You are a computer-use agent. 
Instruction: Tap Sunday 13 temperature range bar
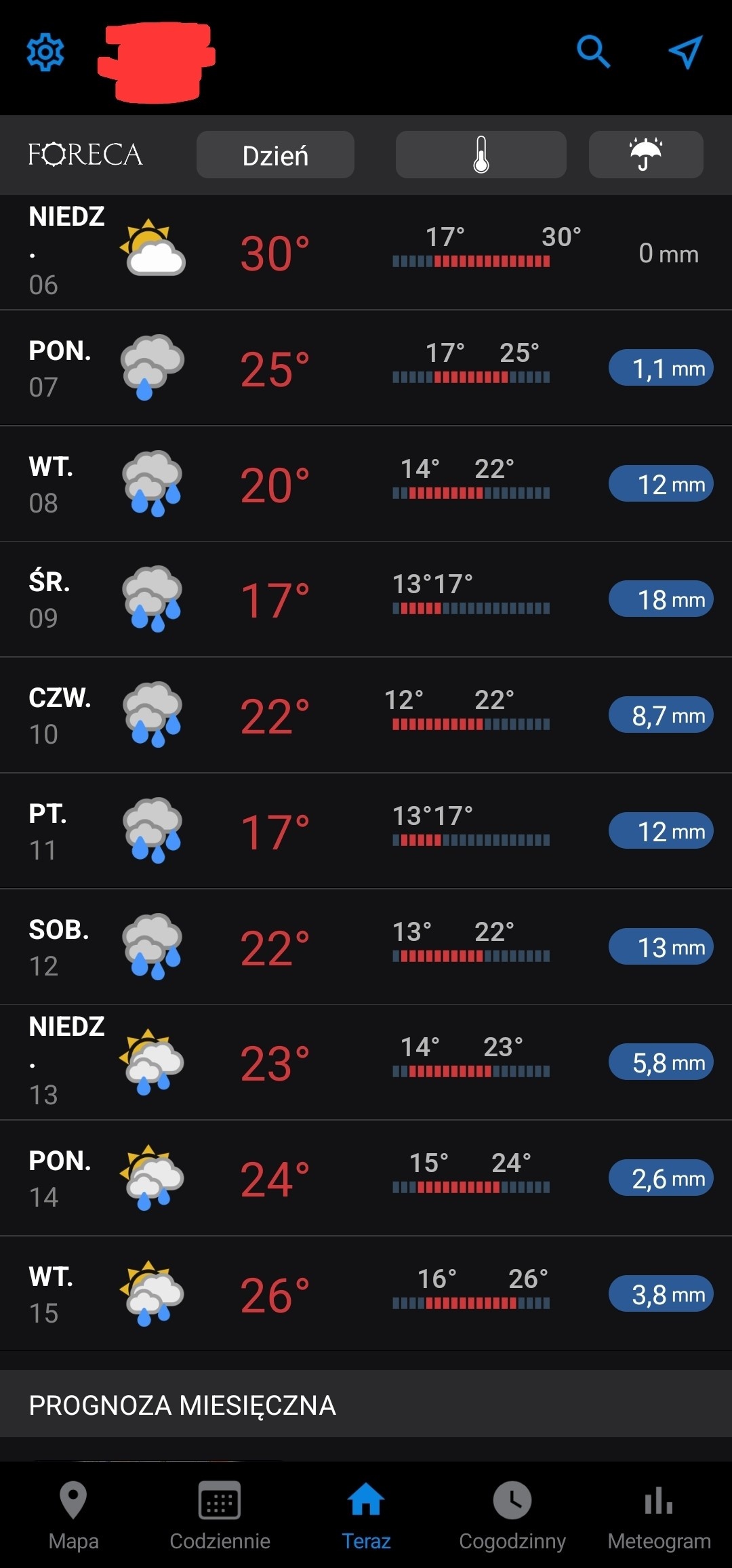click(x=471, y=1072)
